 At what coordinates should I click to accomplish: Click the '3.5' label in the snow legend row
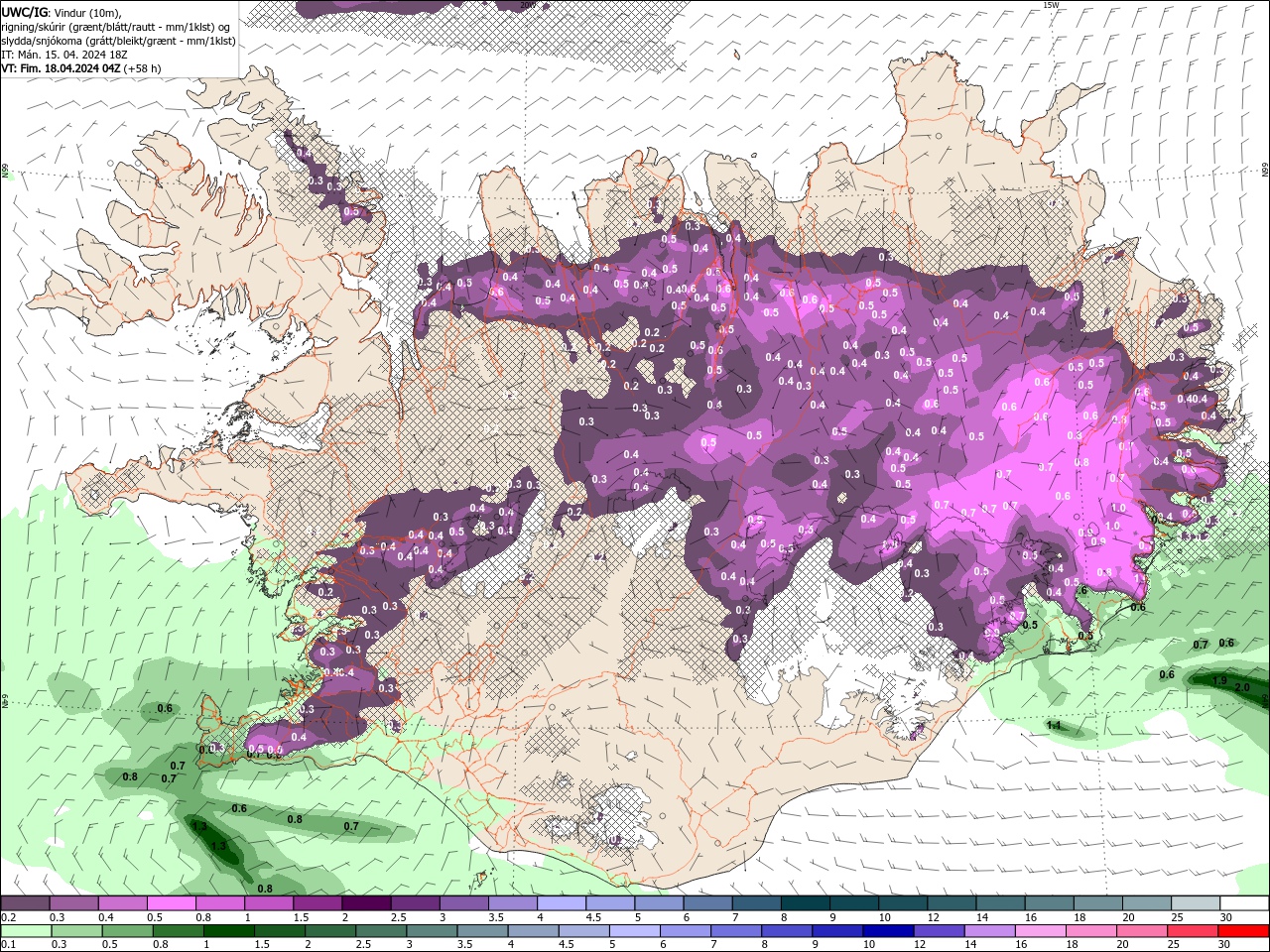(x=496, y=917)
